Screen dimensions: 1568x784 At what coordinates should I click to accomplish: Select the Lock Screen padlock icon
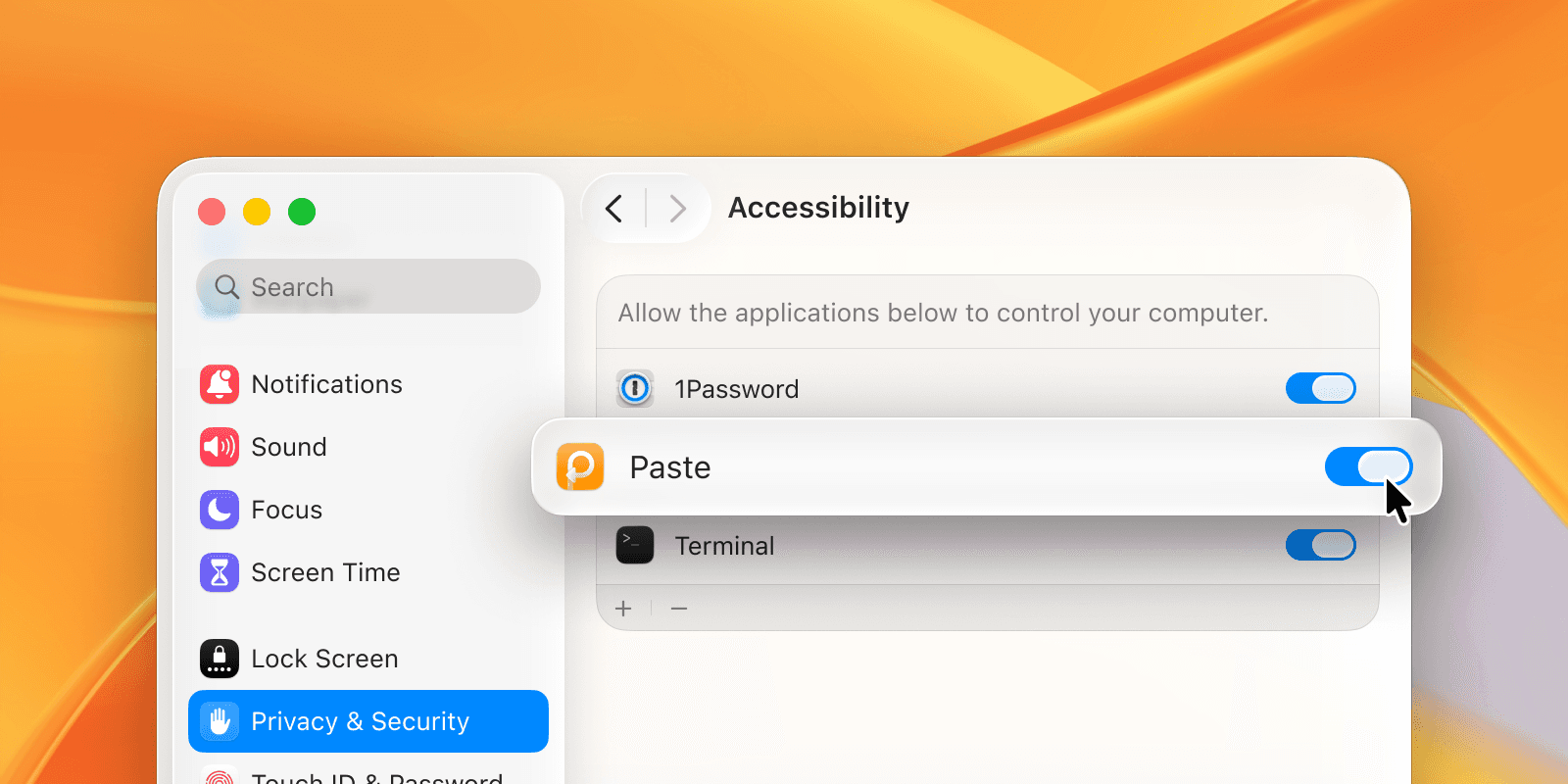220,659
